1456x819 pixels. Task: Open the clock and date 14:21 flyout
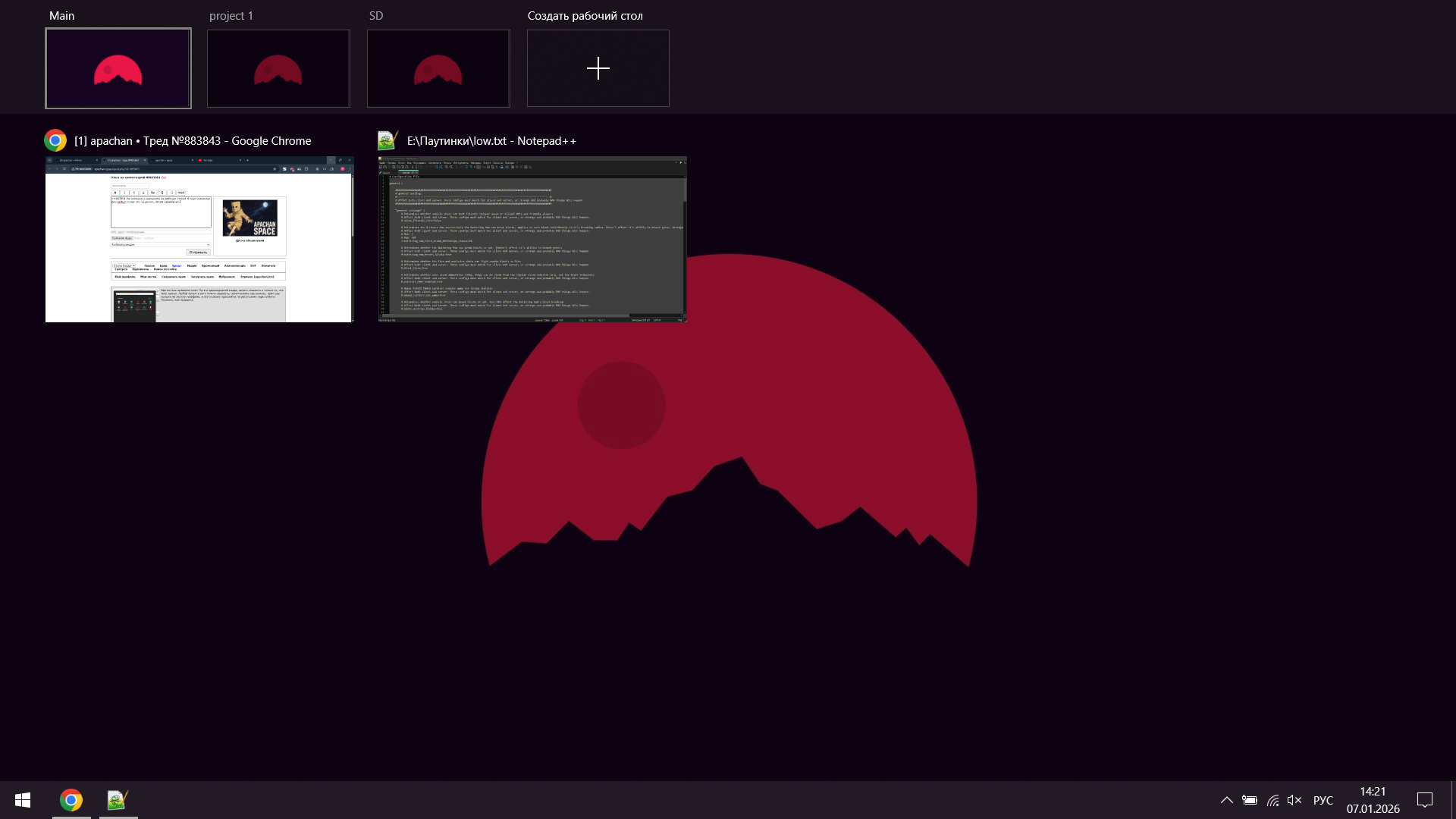(x=1373, y=800)
